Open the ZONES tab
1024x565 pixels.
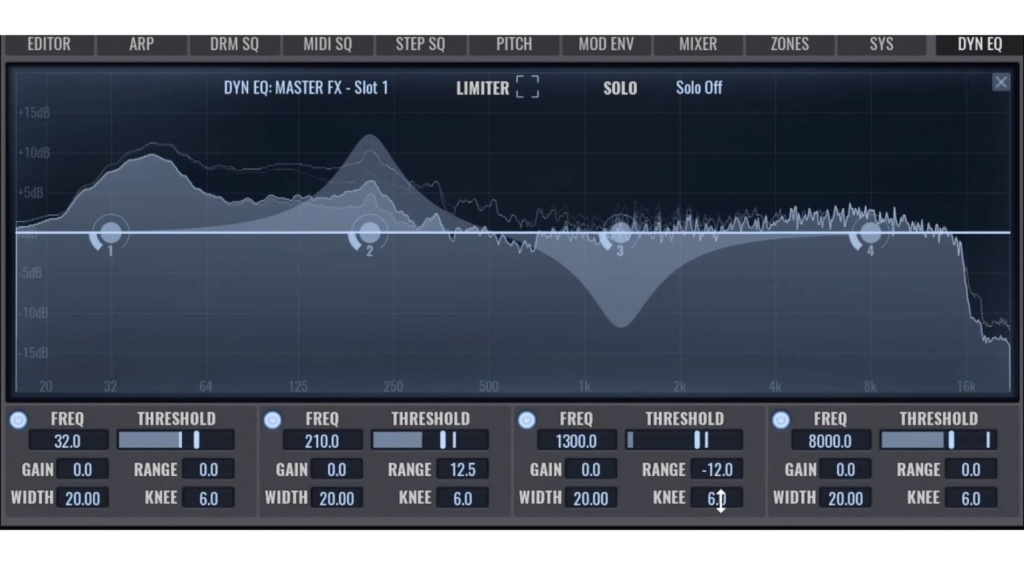click(x=790, y=44)
